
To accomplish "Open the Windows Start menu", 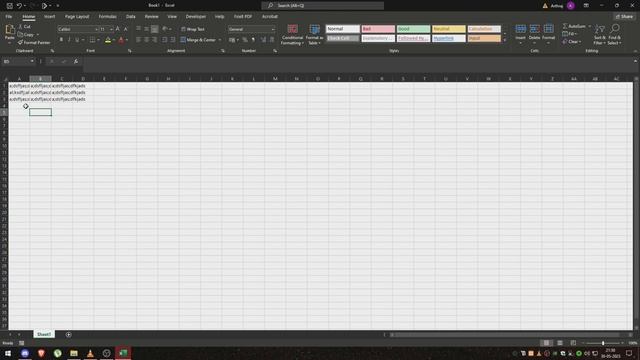I will point(8,353).
